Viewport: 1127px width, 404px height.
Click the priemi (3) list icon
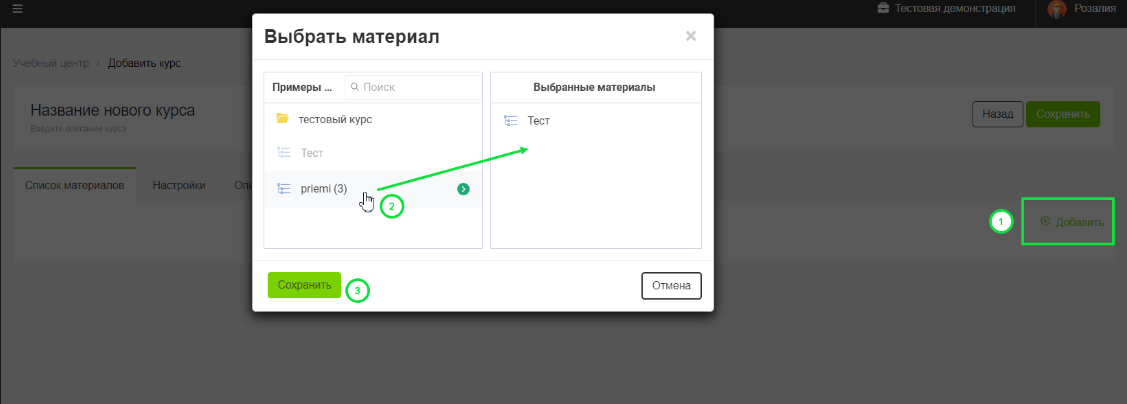284,189
